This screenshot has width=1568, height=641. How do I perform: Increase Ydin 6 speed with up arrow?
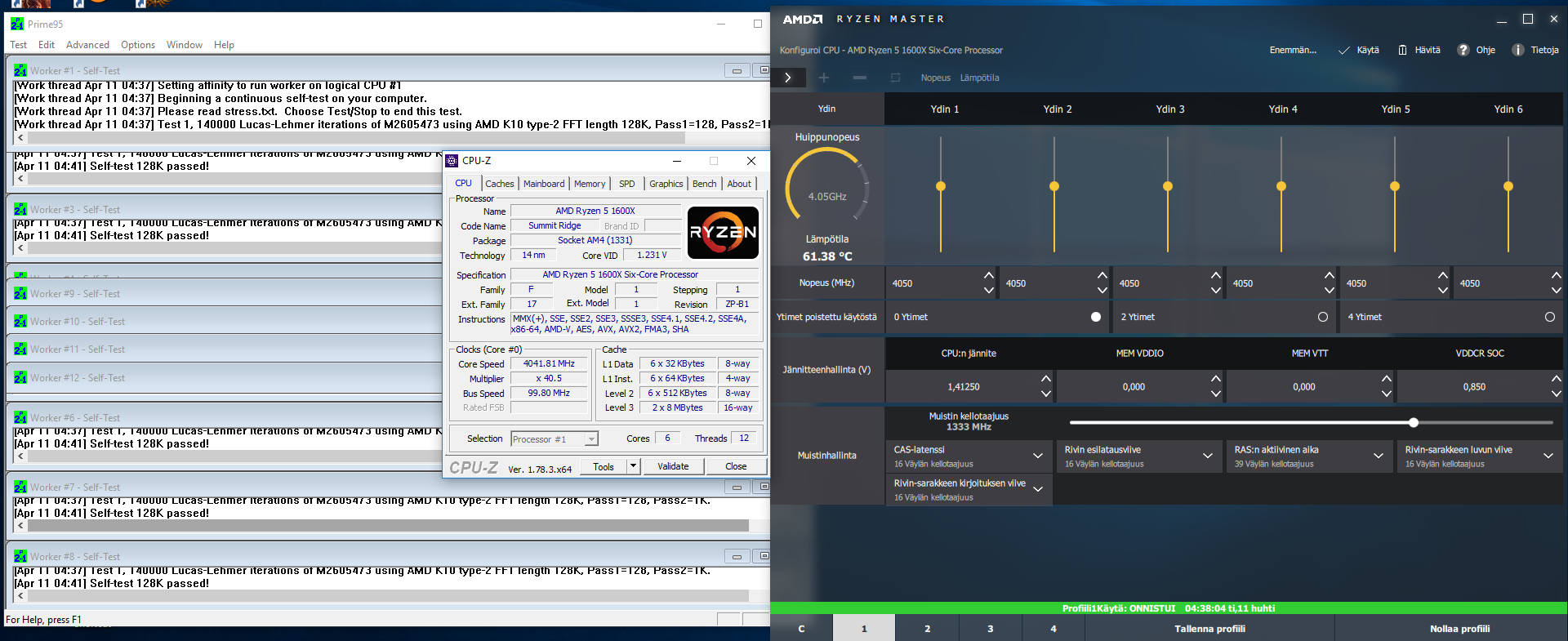click(x=1557, y=276)
